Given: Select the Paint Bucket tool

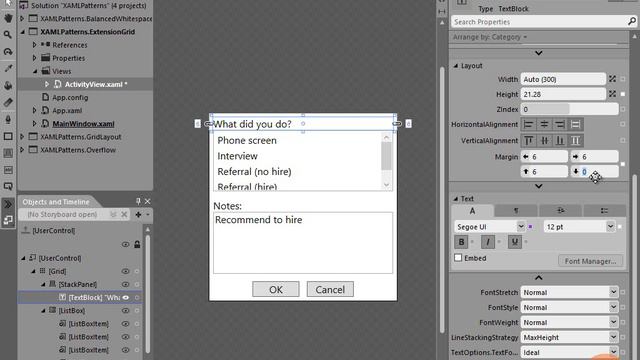Looking at the screenshot, I should pyautogui.click(x=8, y=85).
